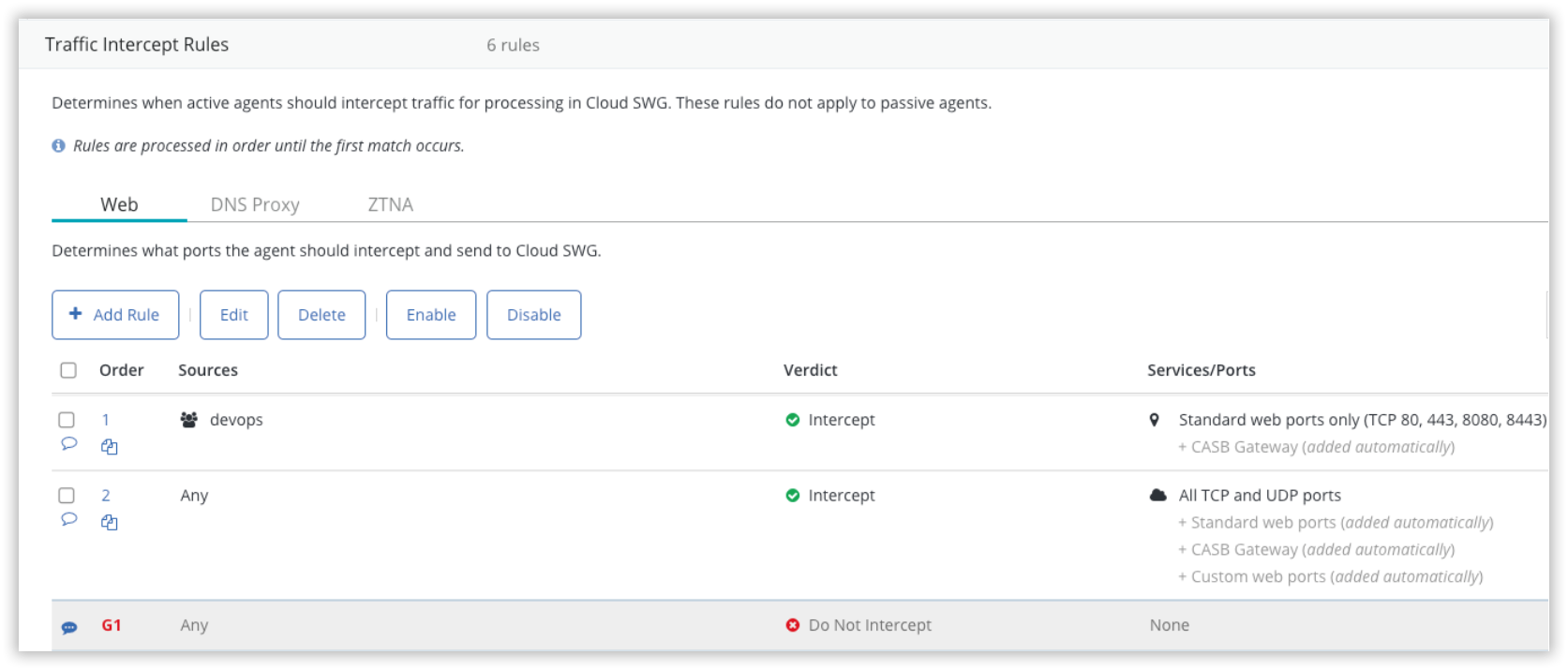Click the location pin icon for Standard web ports
Viewport: 1568px width, 670px height.
[x=1155, y=420]
